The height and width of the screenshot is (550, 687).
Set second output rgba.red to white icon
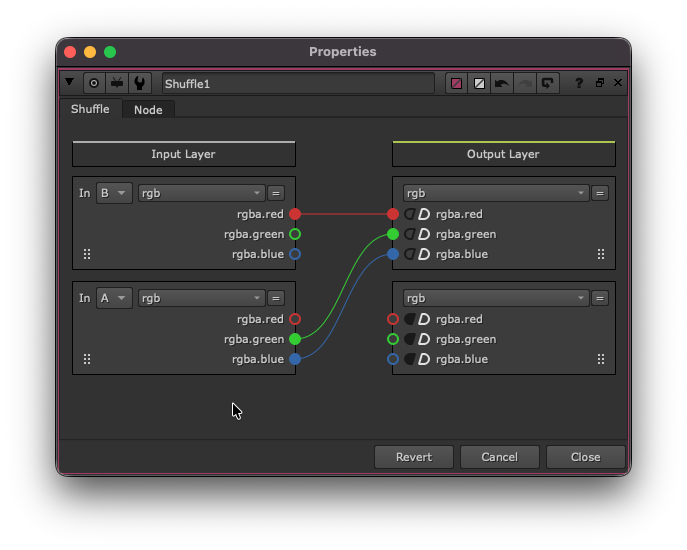[424, 319]
